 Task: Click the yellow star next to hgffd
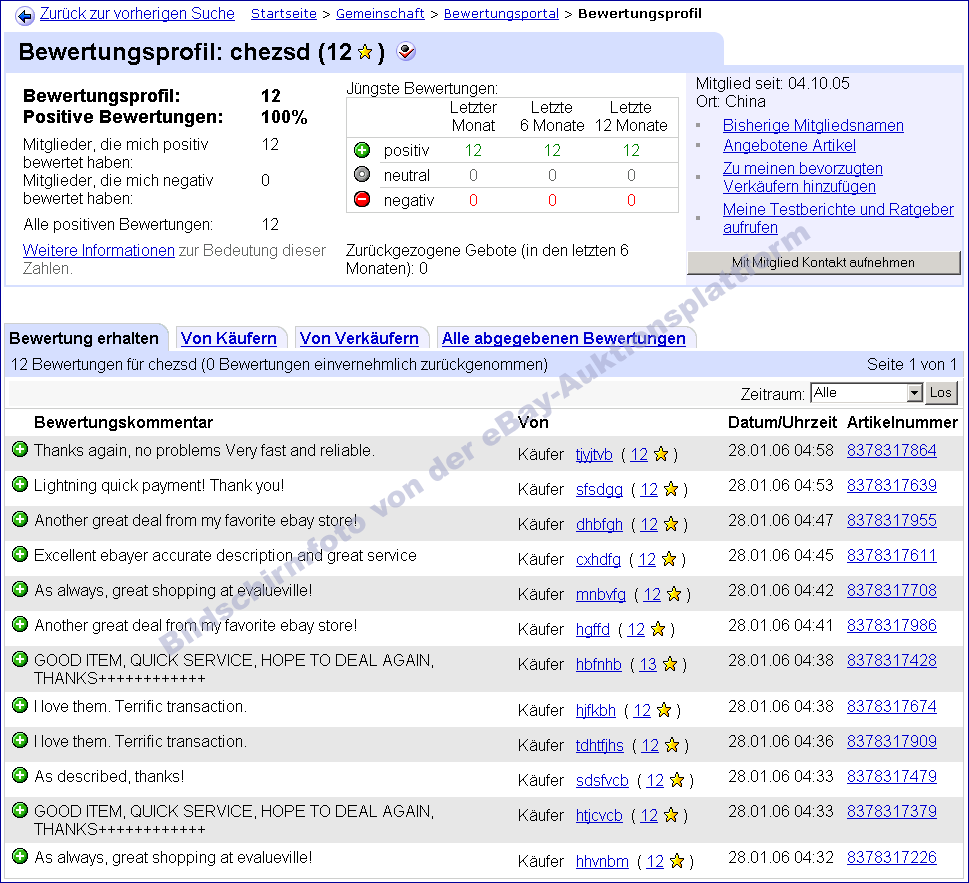[x=658, y=629]
